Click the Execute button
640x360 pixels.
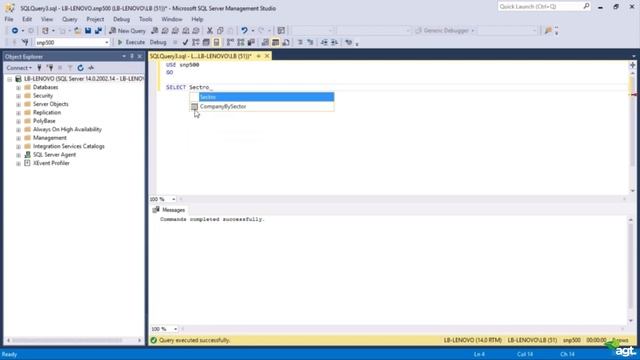click(131, 42)
